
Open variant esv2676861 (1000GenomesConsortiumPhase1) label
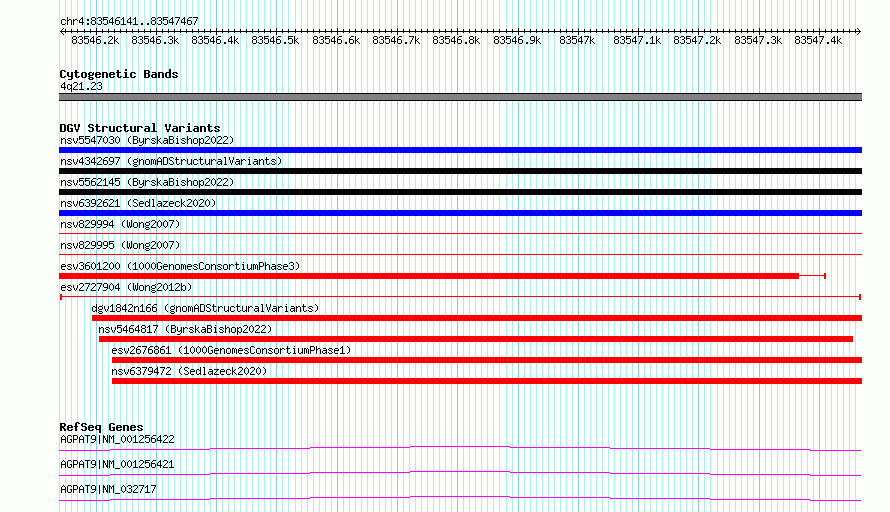point(232,350)
